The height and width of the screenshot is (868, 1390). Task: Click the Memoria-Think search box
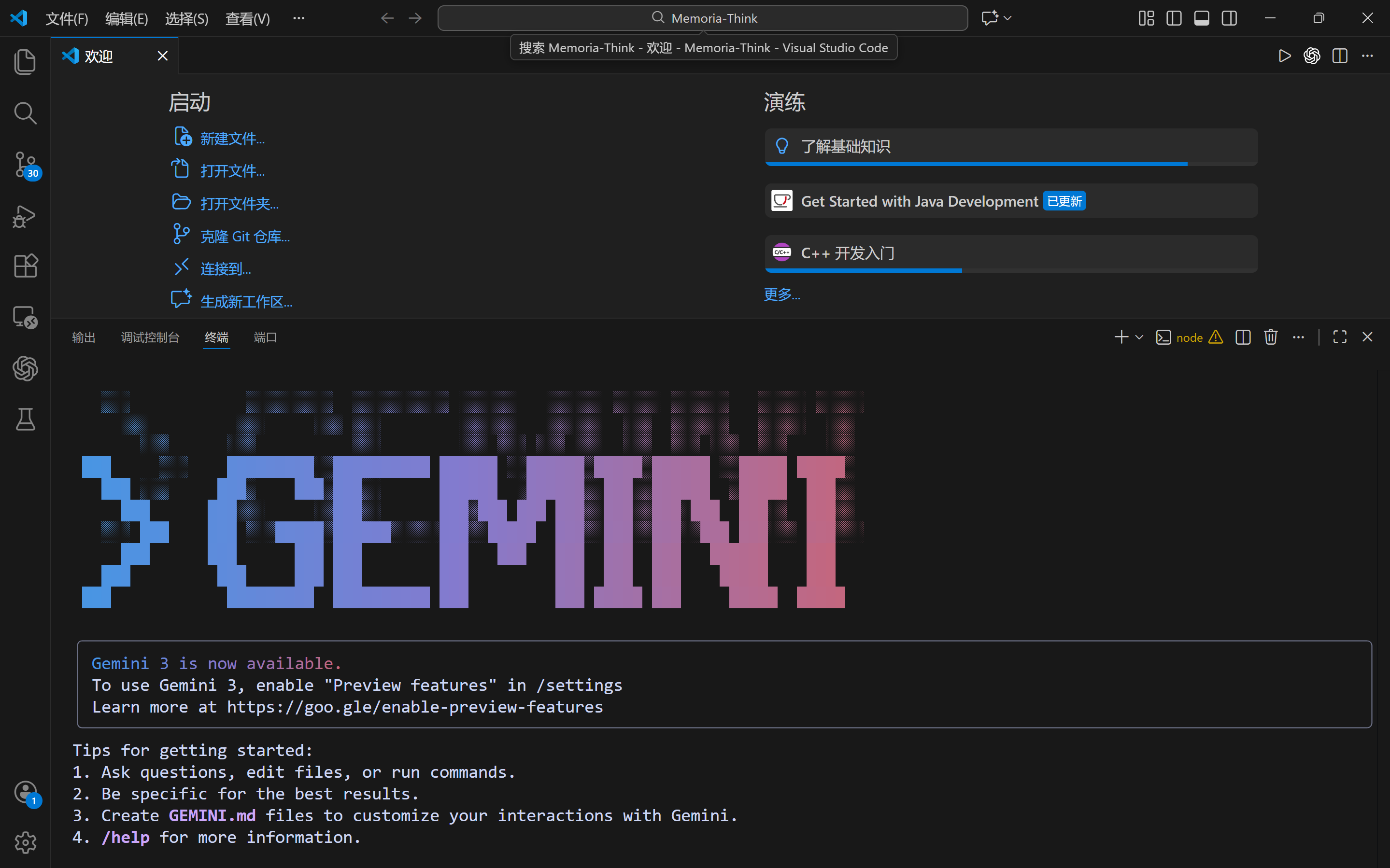[702, 18]
